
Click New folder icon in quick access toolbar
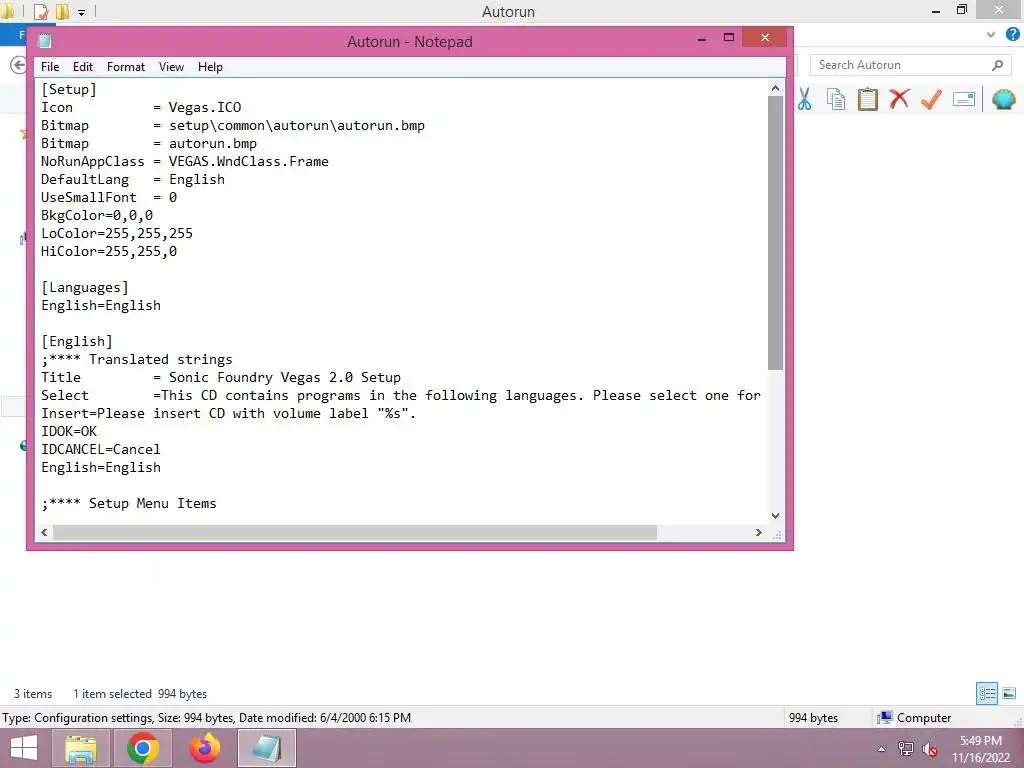tap(62, 12)
